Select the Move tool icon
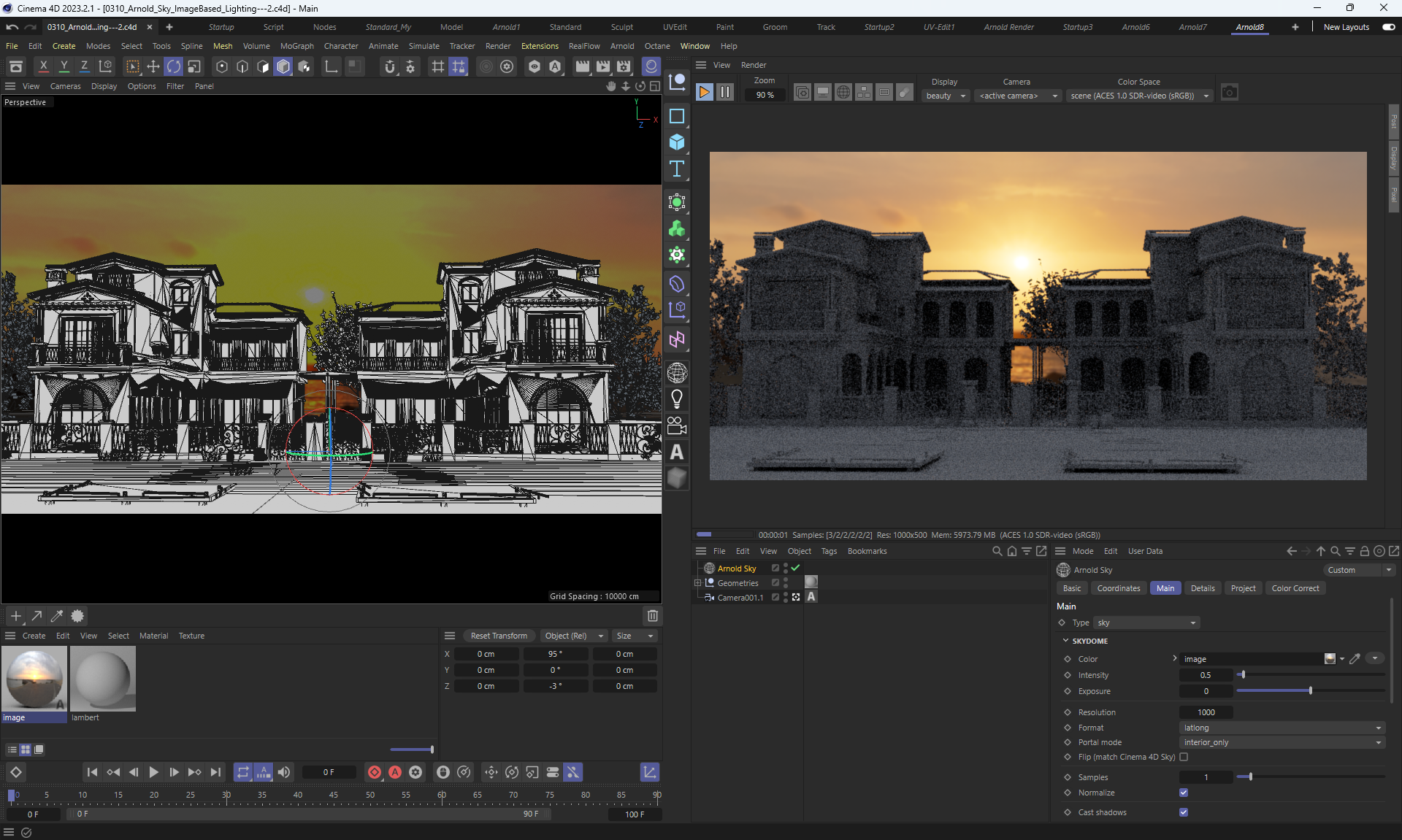Viewport: 1402px width, 840px height. click(153, 66)
